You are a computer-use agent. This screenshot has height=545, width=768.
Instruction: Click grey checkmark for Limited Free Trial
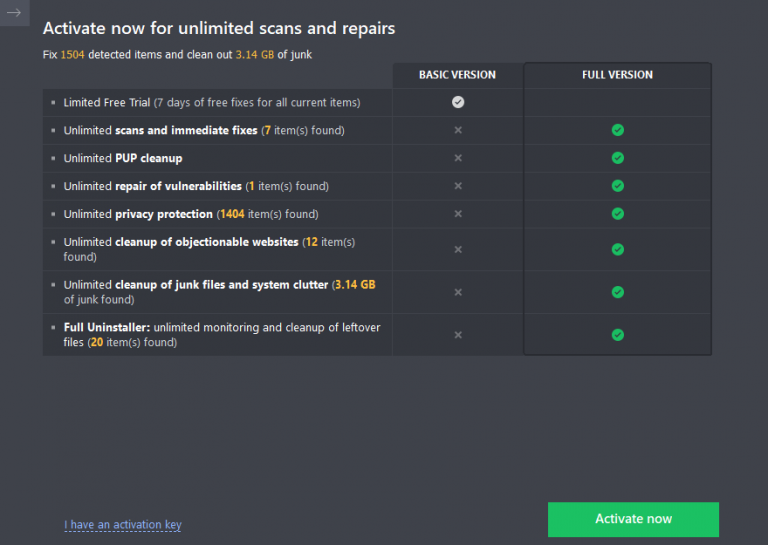tap(458, 102)
